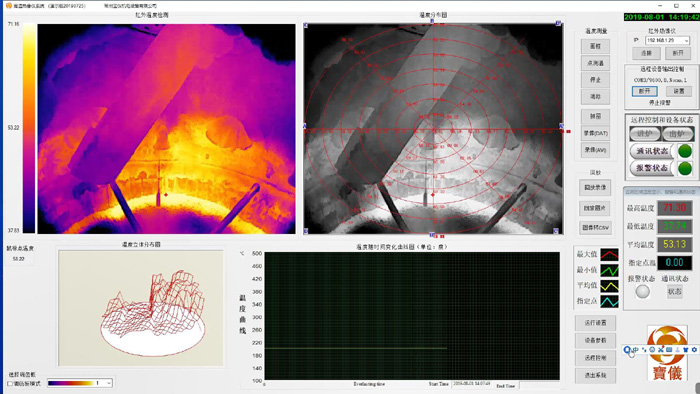This screenshot has width=700, height=394.
Task: Toggle the 出炉 remote control button
Action: pyautogui.click(x=677, y=134)
